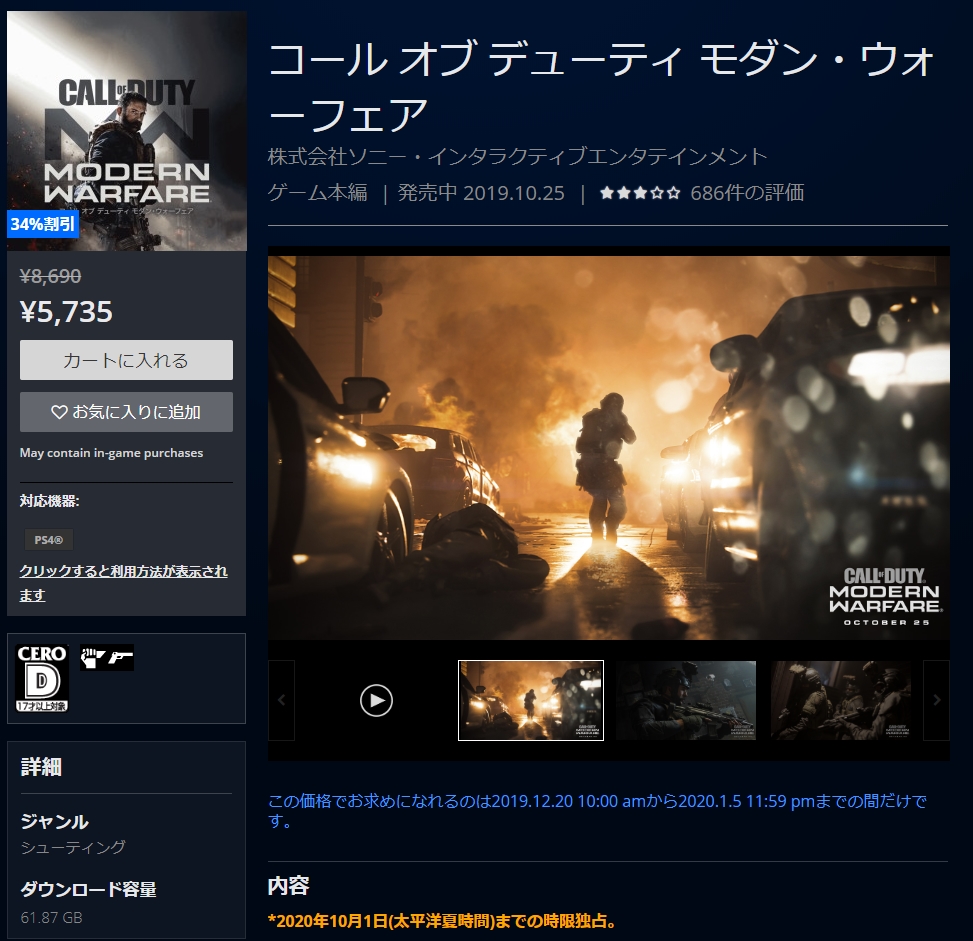Click the ジャンル label
The image size is (973, 941).
tap(55, 822)
